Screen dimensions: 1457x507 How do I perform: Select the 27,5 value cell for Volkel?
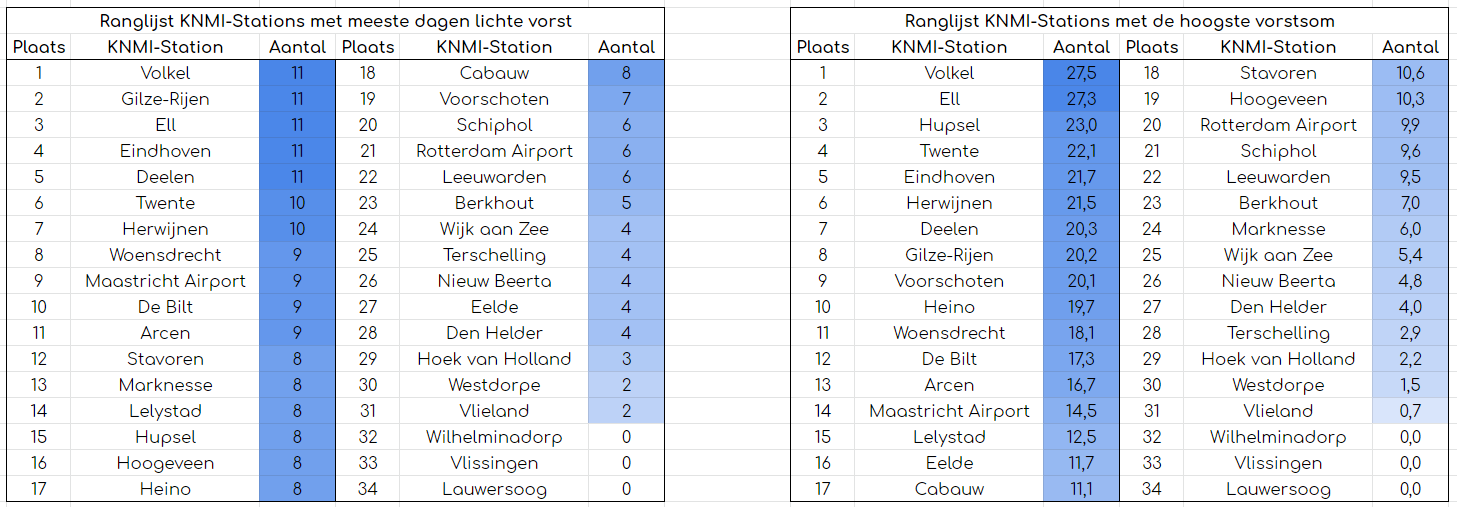coord(1081,73)
